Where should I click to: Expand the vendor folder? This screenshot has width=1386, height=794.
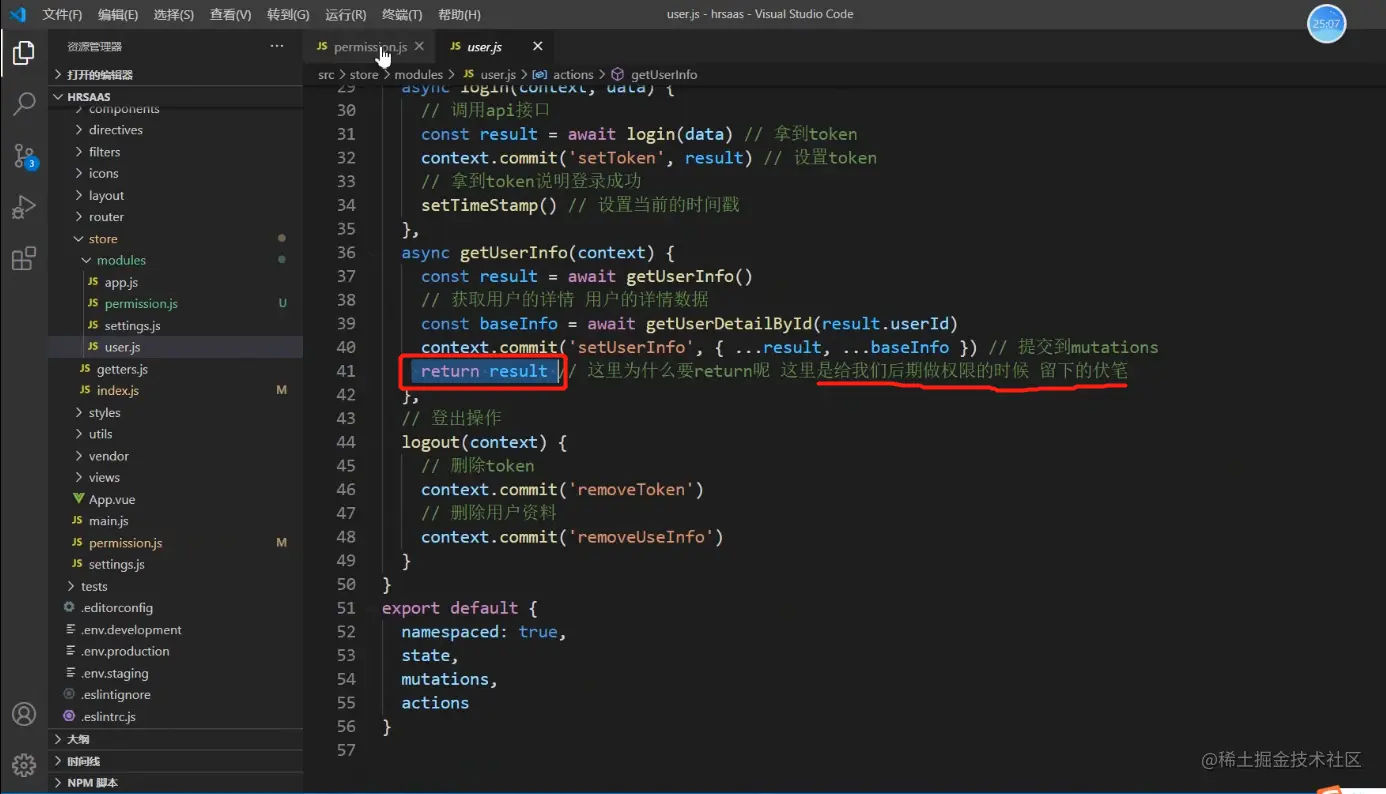pos(176,456)
